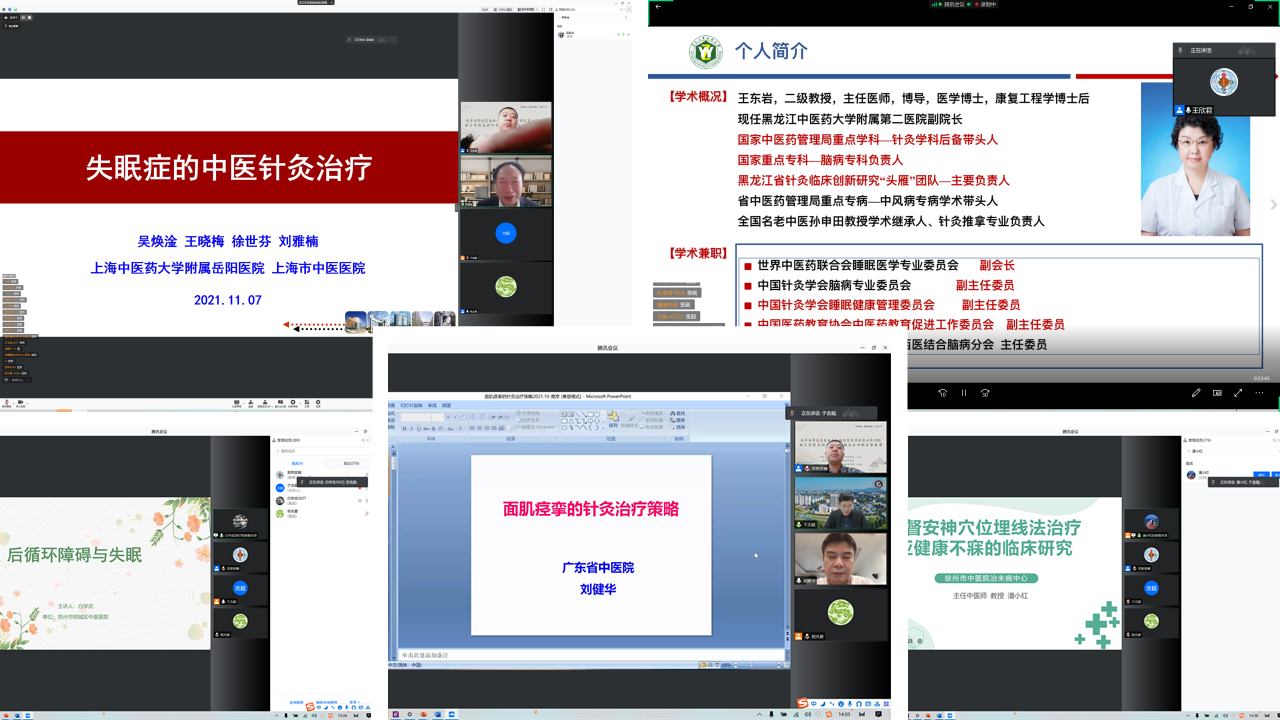
Task: Expand 形状填充 dropdown in ribbon
Action: [652, 413]
